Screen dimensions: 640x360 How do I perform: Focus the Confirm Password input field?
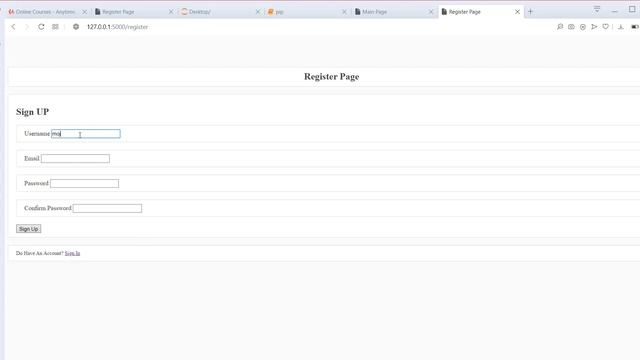point(107,208)
